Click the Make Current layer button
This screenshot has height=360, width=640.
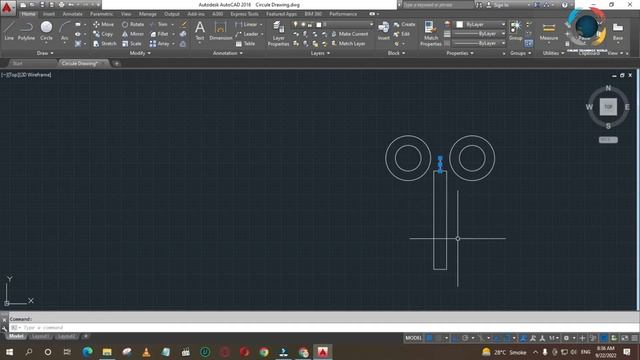[x=350, y=34]
